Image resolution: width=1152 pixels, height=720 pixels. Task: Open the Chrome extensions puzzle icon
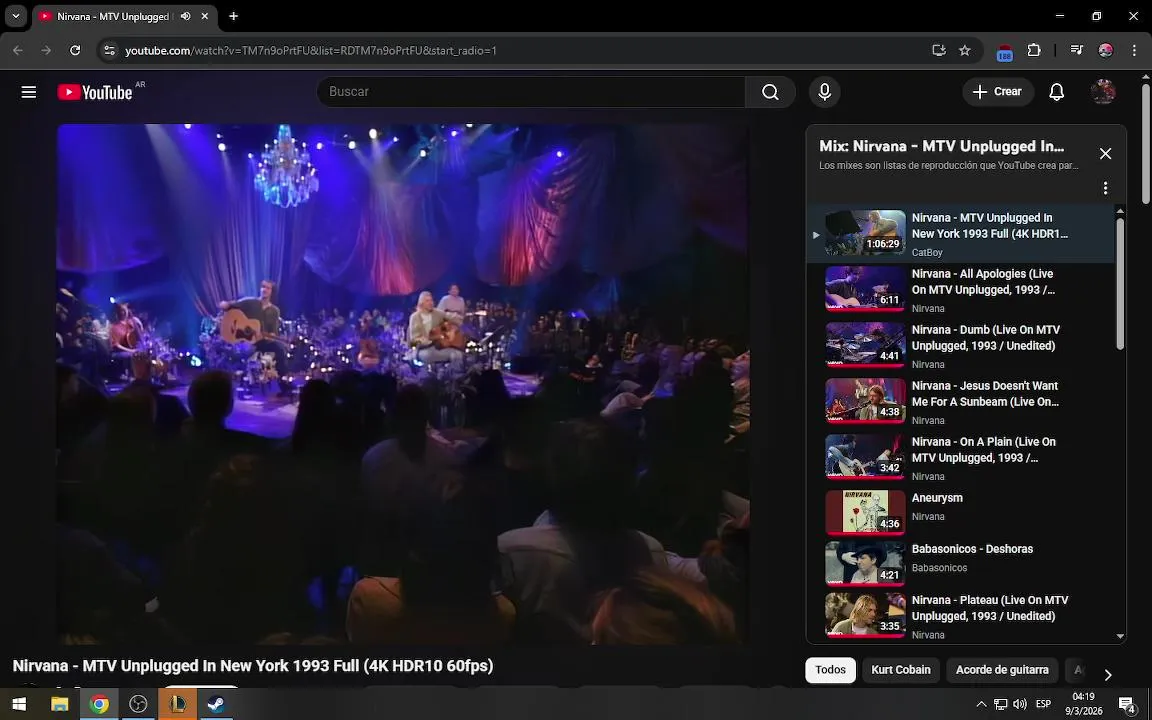tap(1034, 50)
